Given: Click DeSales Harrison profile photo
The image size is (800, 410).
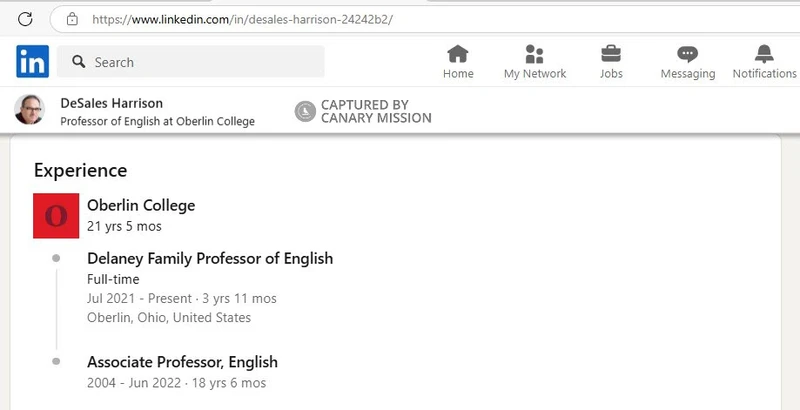Looking at the screenshot, I should tap(29, 110).
